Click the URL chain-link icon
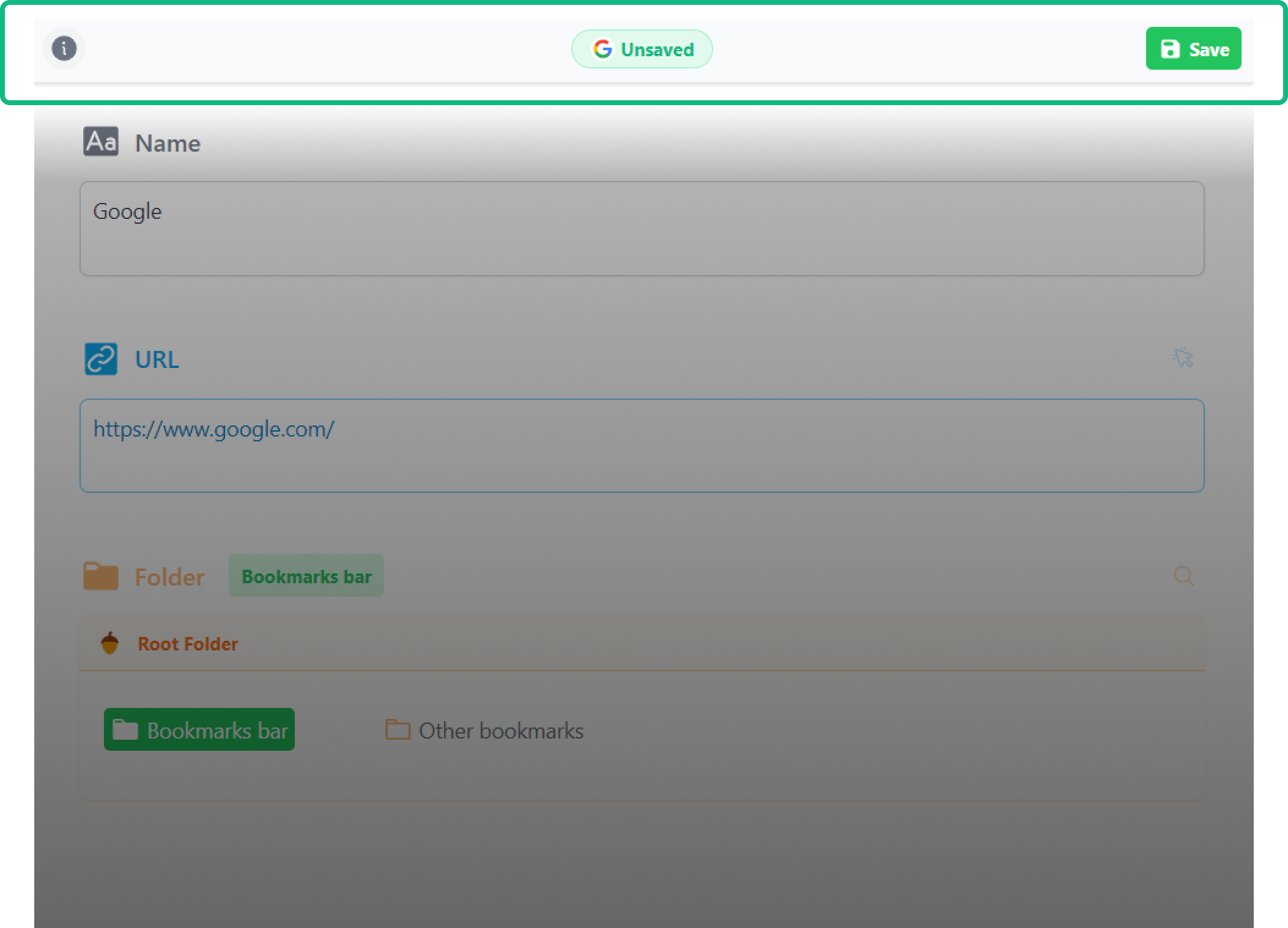1288x928 pixels. click(x=101, y=359)
